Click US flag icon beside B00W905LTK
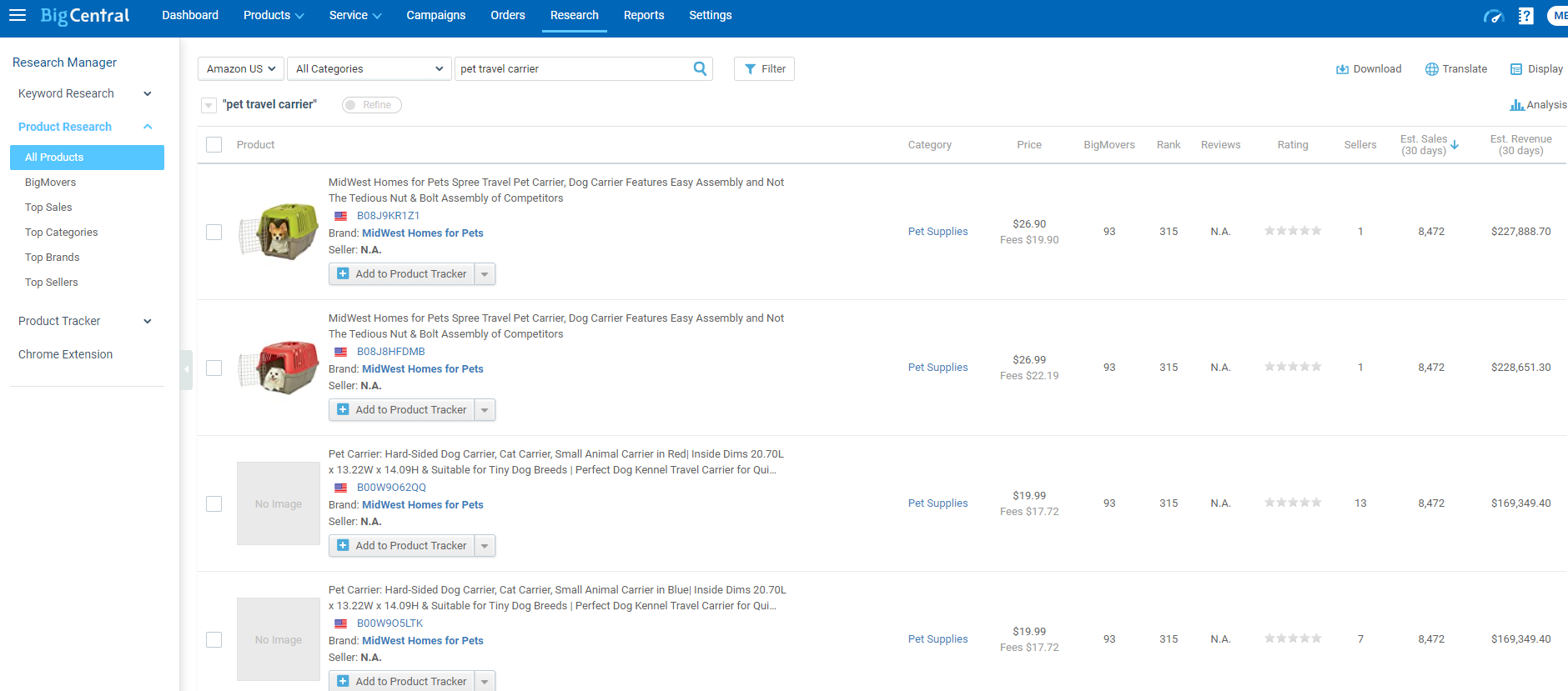1568x691 pixels. click(341, 623)
